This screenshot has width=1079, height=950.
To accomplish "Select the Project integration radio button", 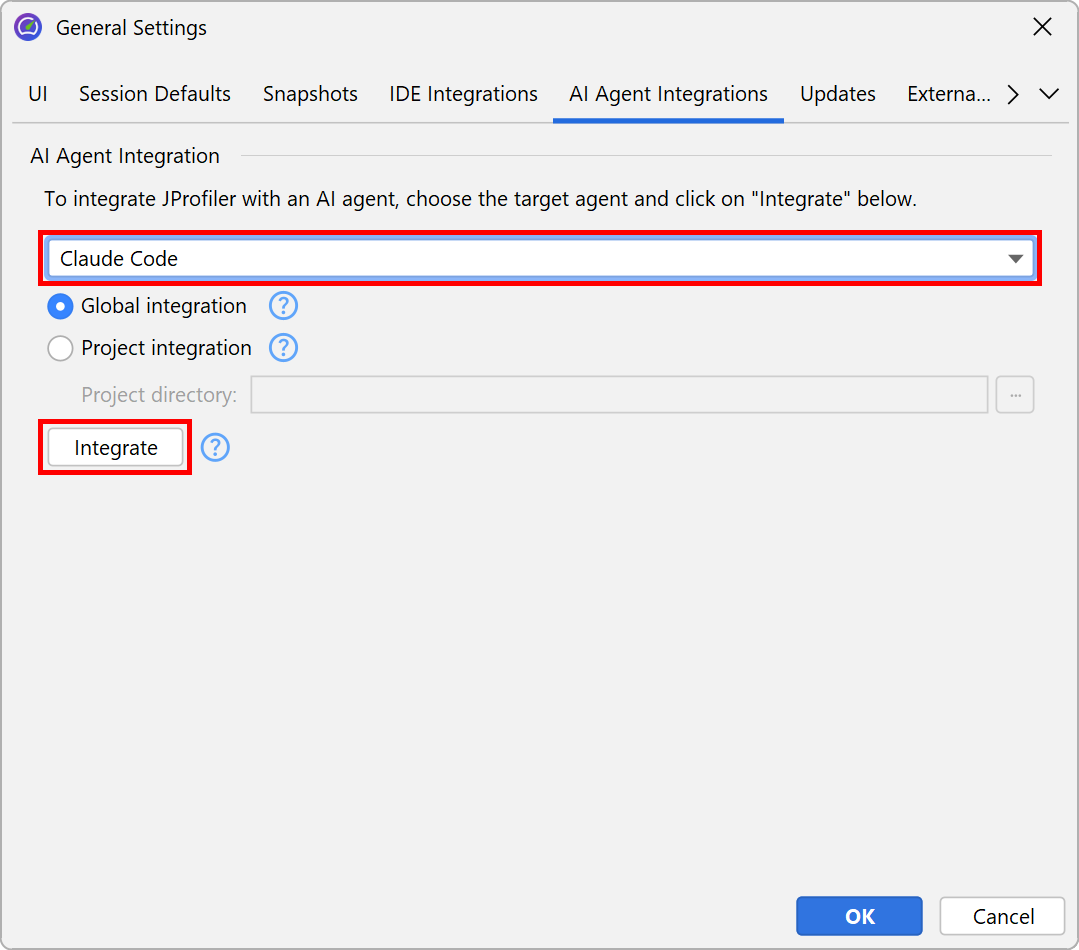I will pyautogui.click(x=61, y=348).
